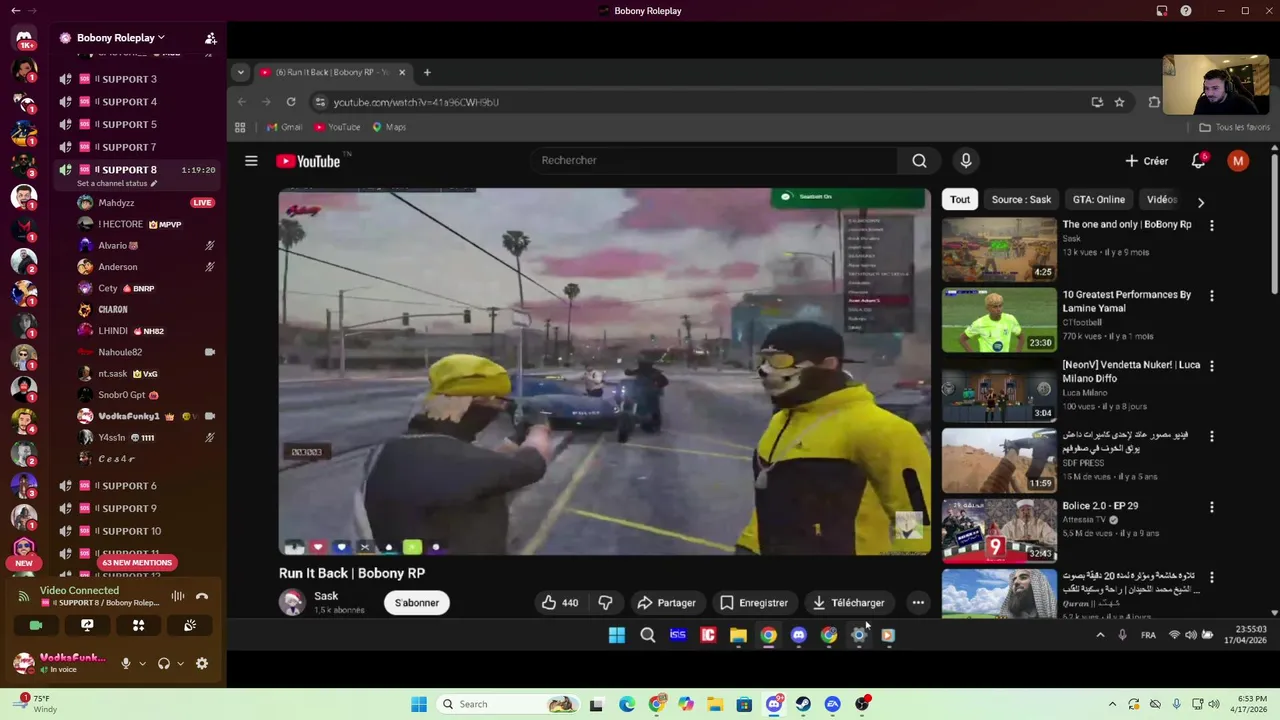Start screen share in Discord voice panel

click(x=87, y=625)
